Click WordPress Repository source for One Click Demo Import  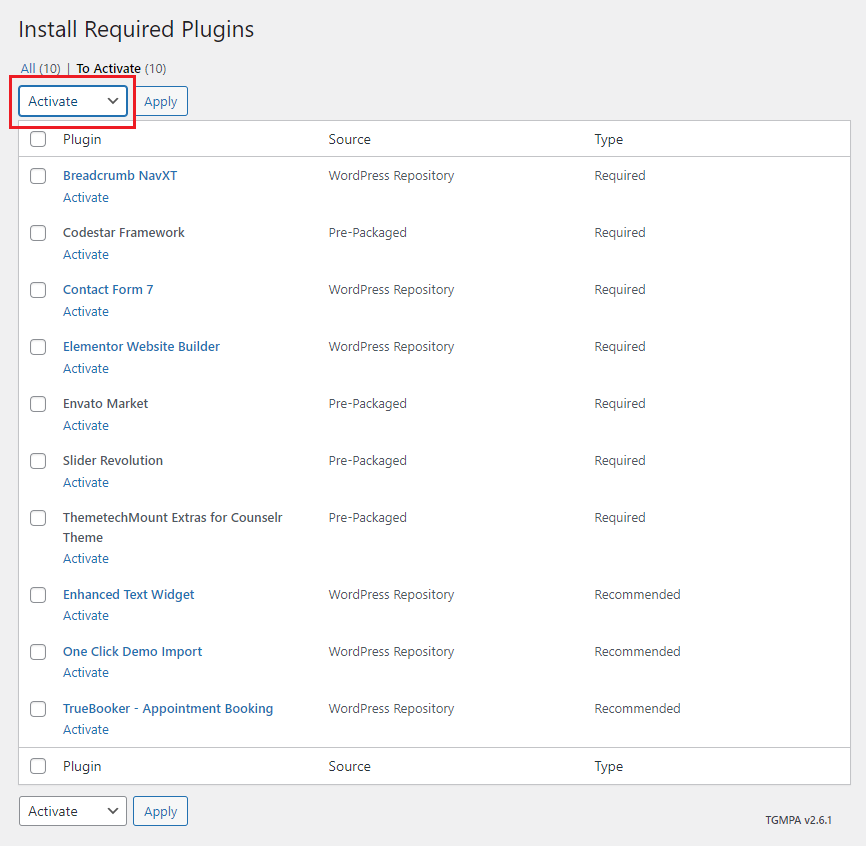point(391,652)
